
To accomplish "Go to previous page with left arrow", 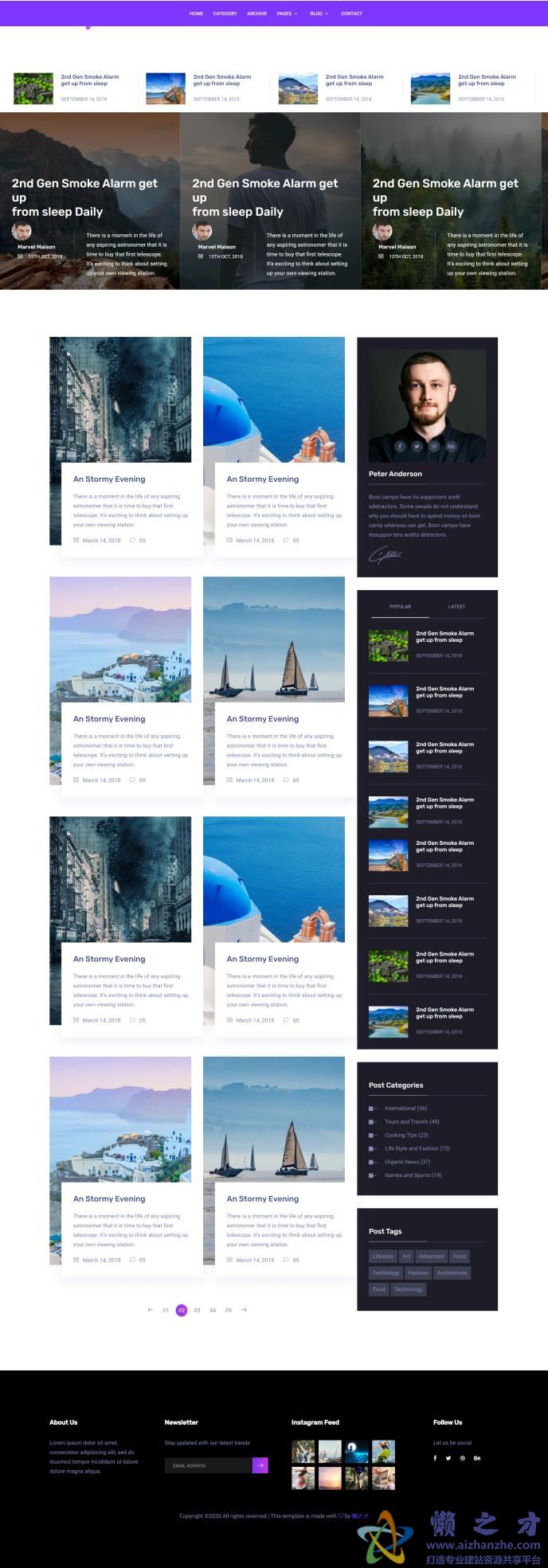I will [150, 1310].
